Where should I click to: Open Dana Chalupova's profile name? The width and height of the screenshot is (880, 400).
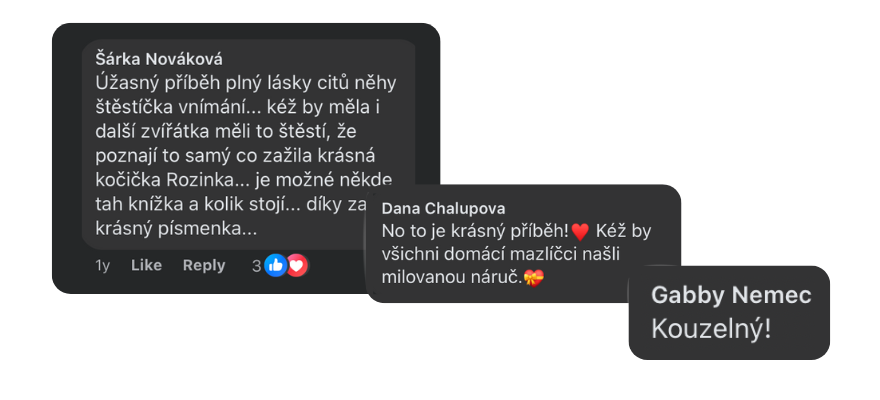[443, 209]
